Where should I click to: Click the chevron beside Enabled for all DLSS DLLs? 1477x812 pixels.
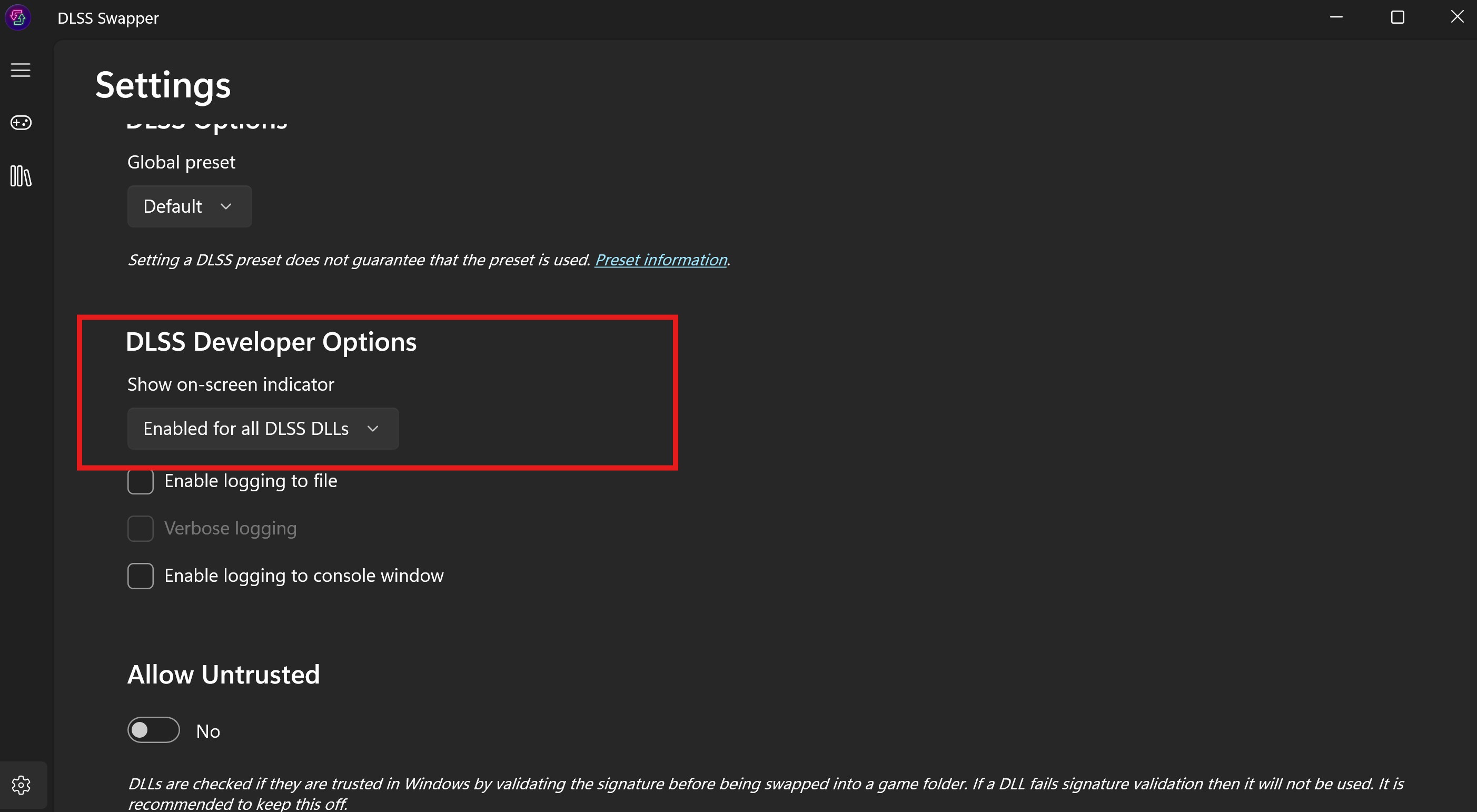[373, 429]
